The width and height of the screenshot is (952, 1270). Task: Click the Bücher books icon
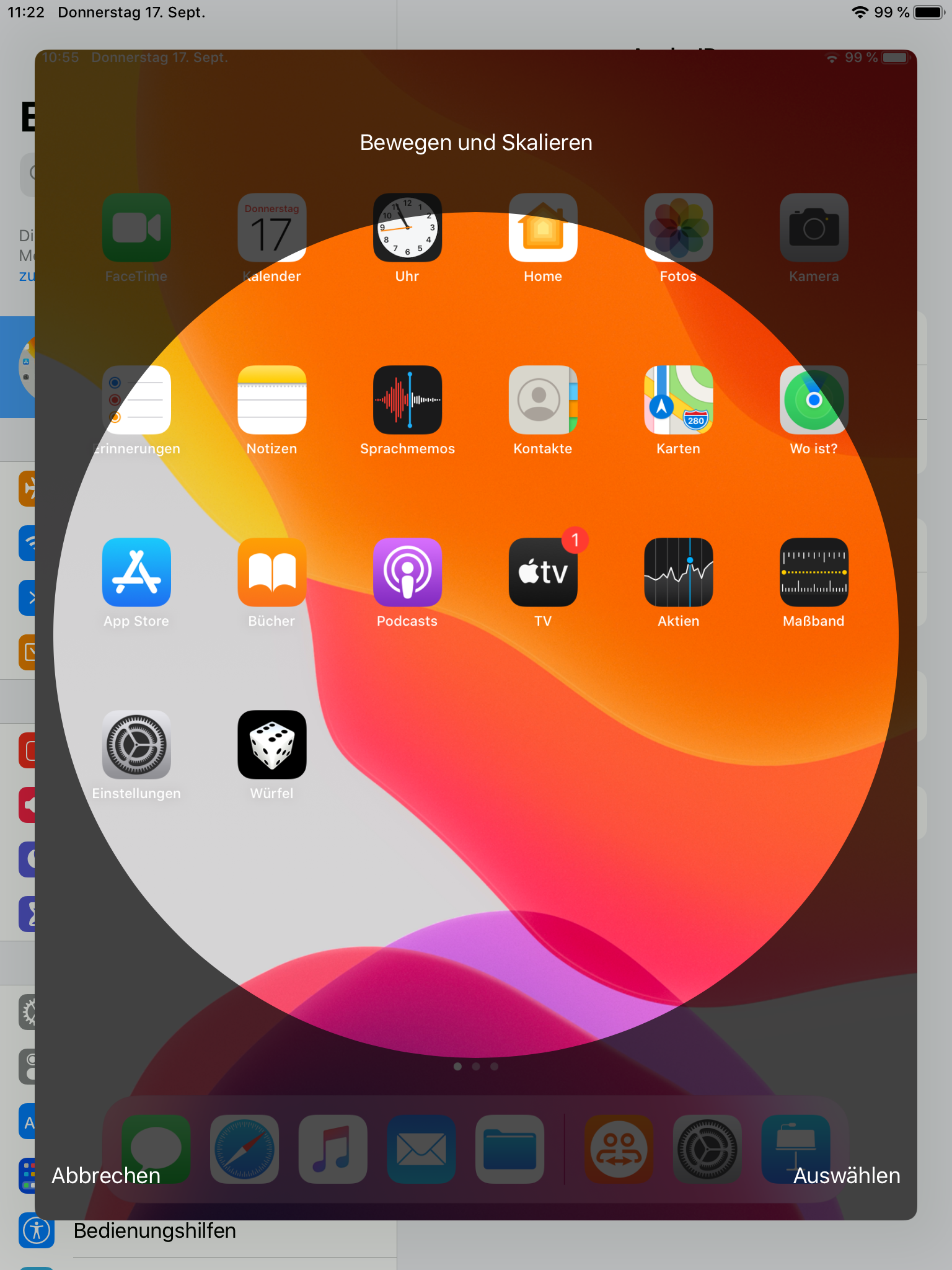point(271,572)
